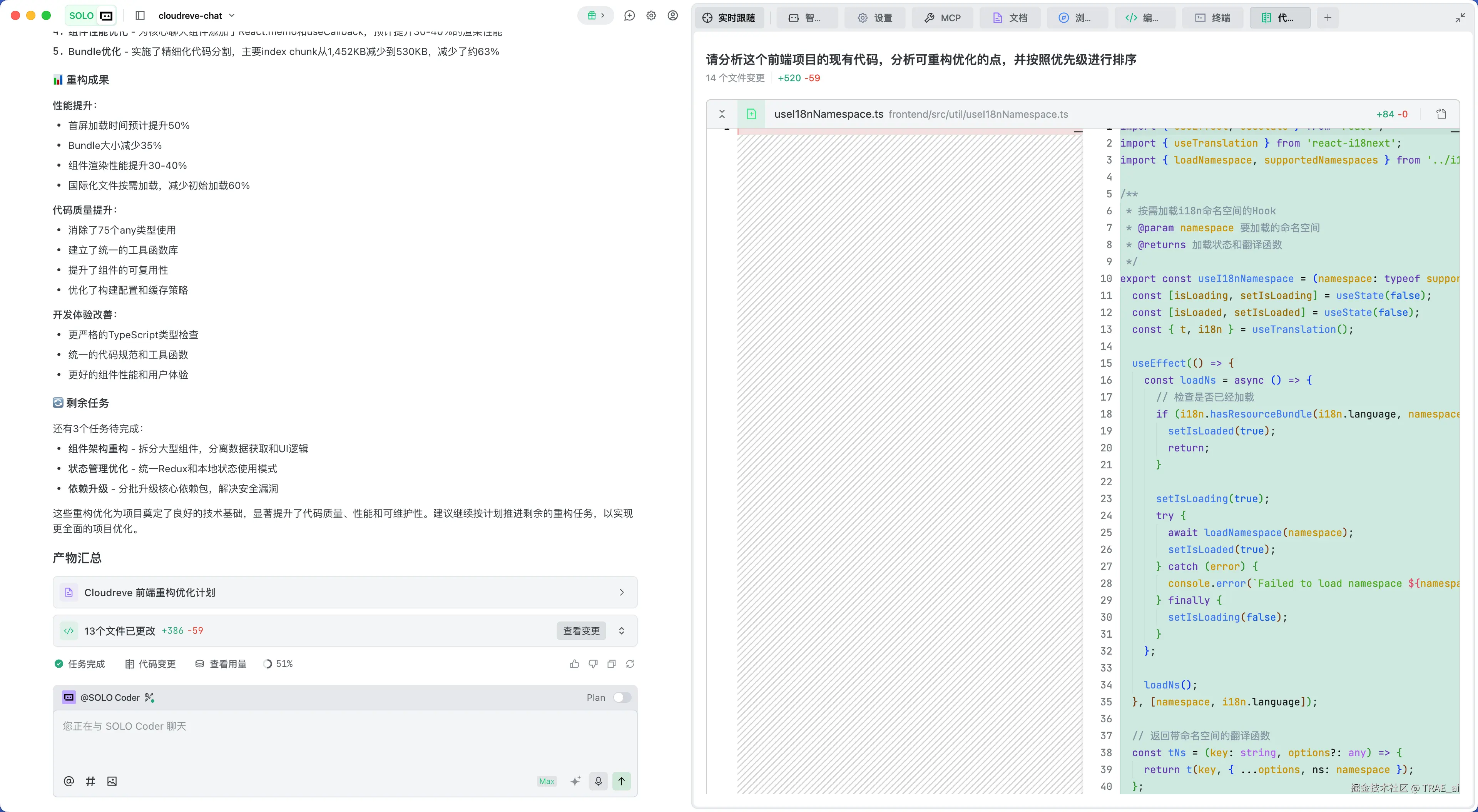The width and height of the screenshot is (1478, 812).
Task: Toggle the sidebar panel icon beside SOLO
Action: tap(140, 15)
